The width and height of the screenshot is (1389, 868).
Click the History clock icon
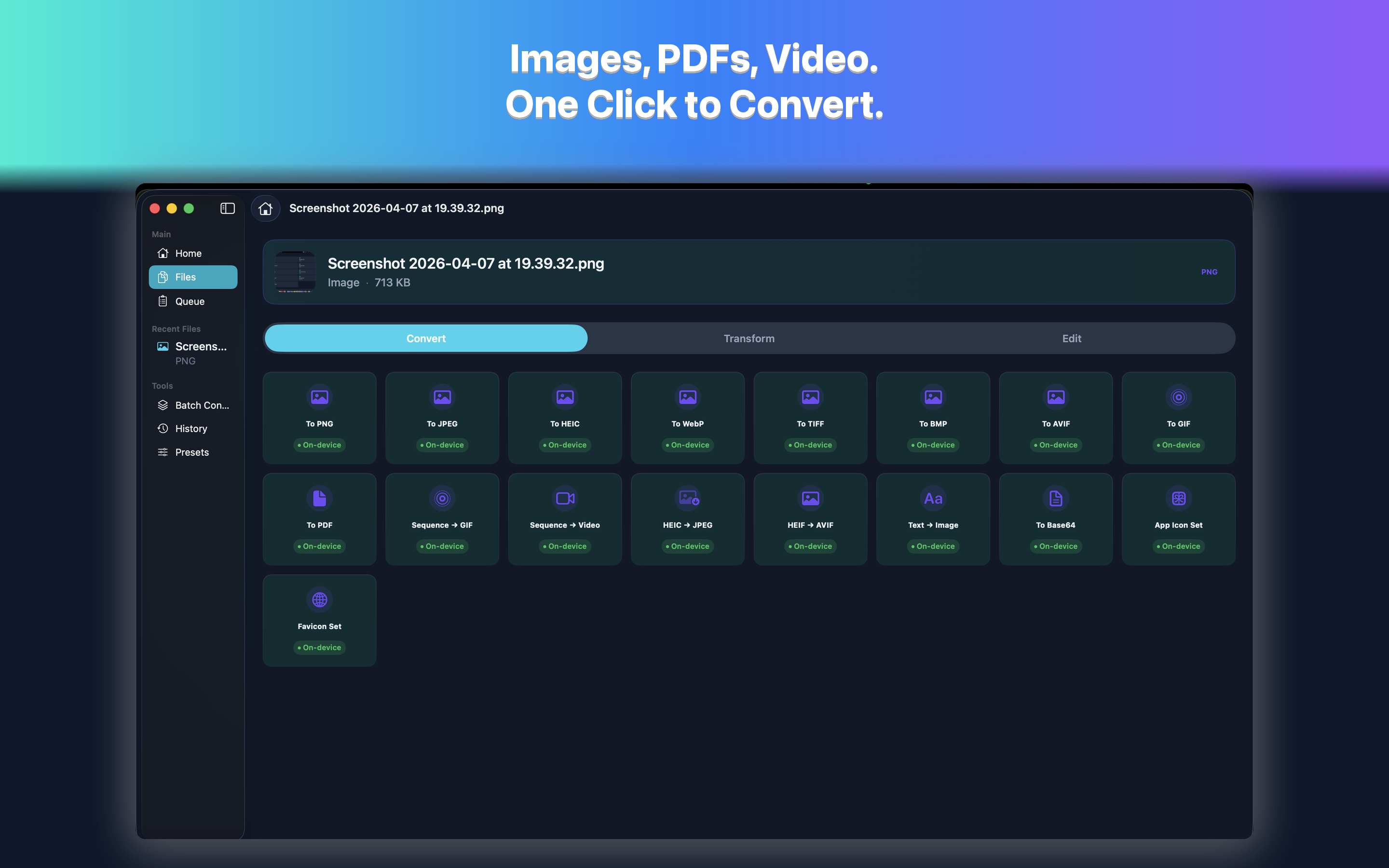point(163,428)
